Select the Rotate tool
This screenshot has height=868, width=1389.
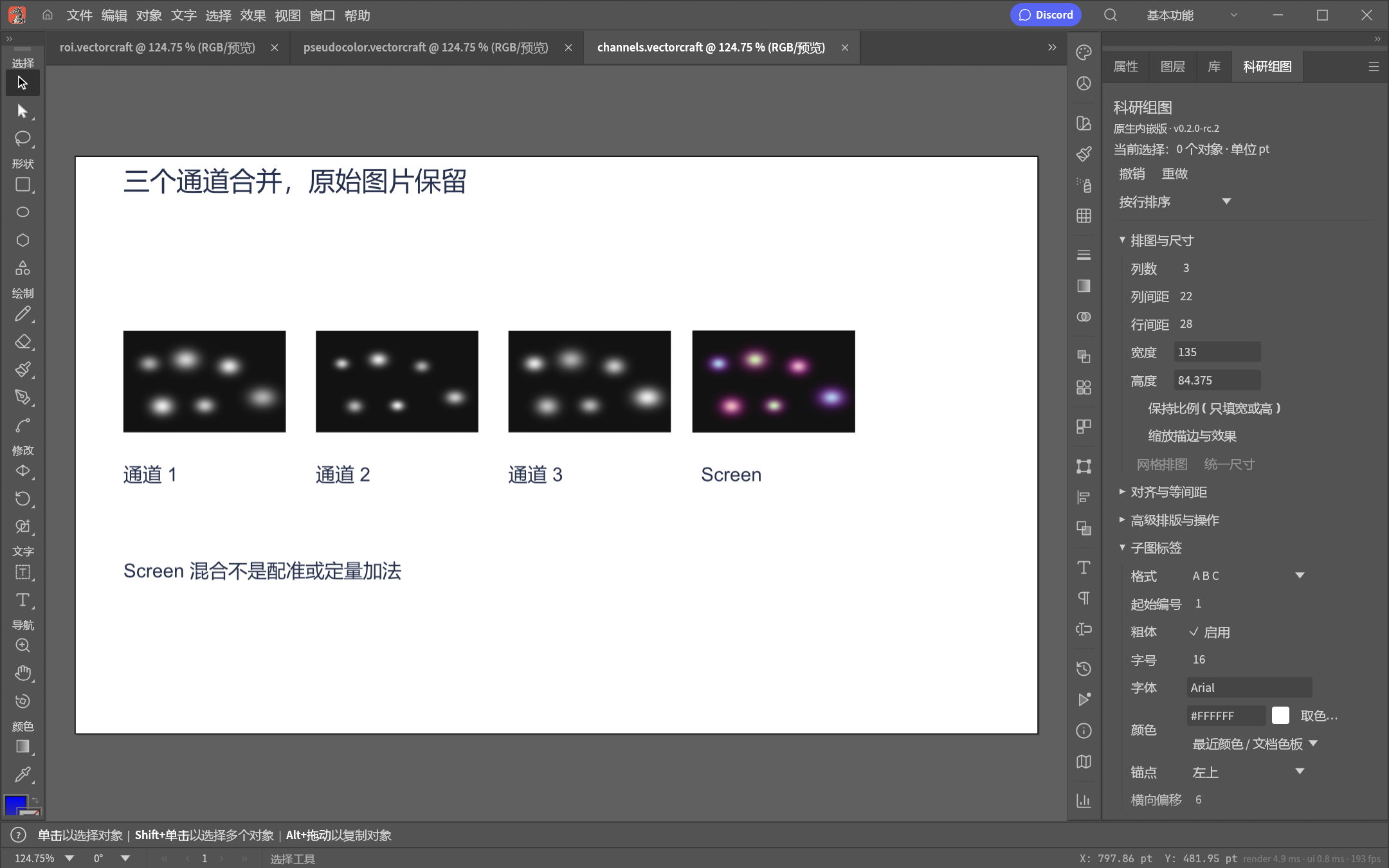point(23,499)
